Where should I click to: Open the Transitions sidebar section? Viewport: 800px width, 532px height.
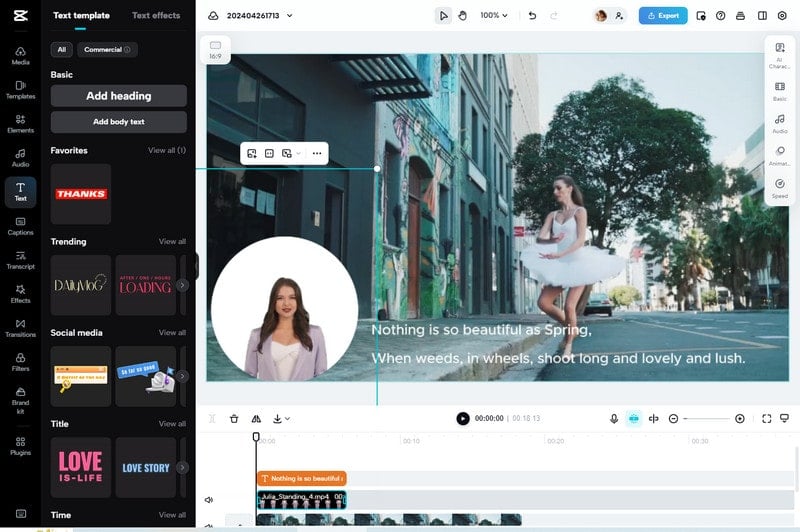[20, 328]
